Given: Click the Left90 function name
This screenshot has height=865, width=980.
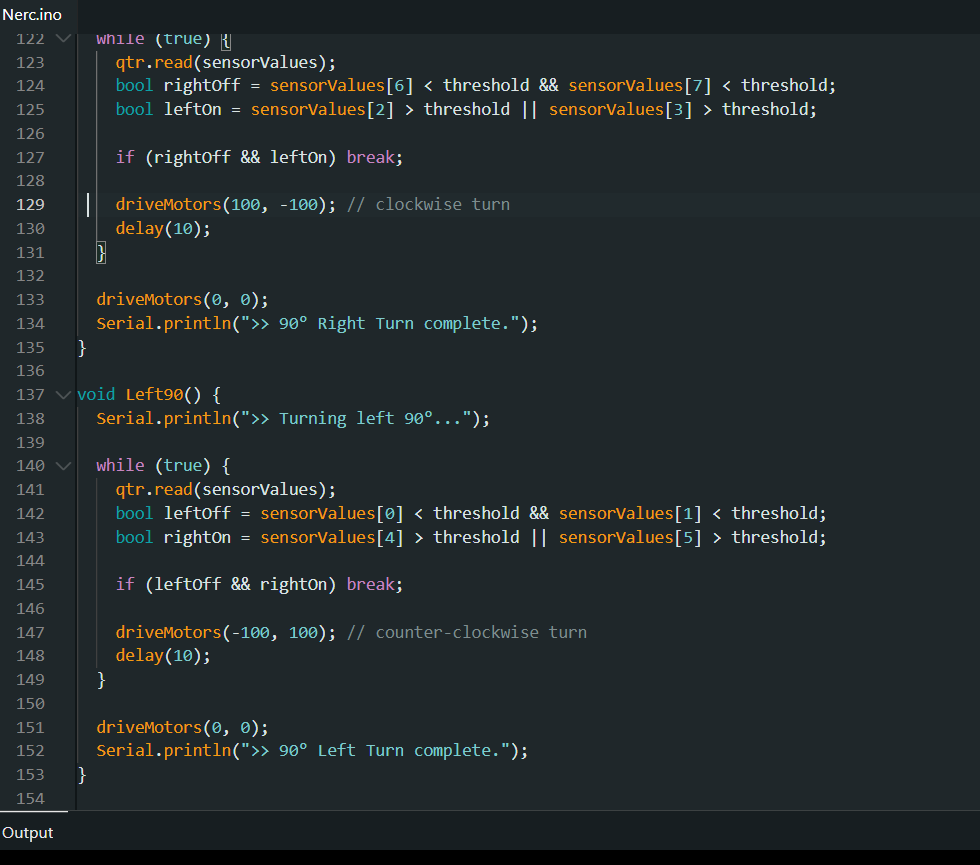Looking at the screenshot, I should pos(154,395).
